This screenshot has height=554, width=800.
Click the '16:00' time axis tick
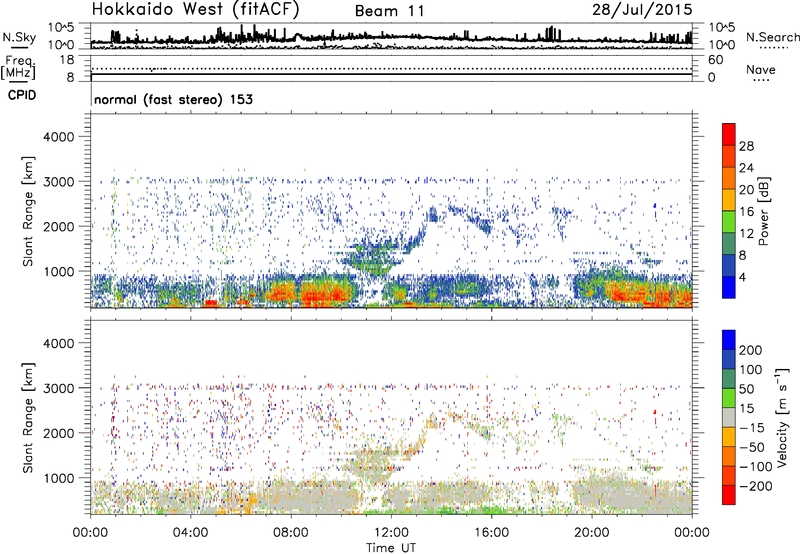tap(491, 533)
